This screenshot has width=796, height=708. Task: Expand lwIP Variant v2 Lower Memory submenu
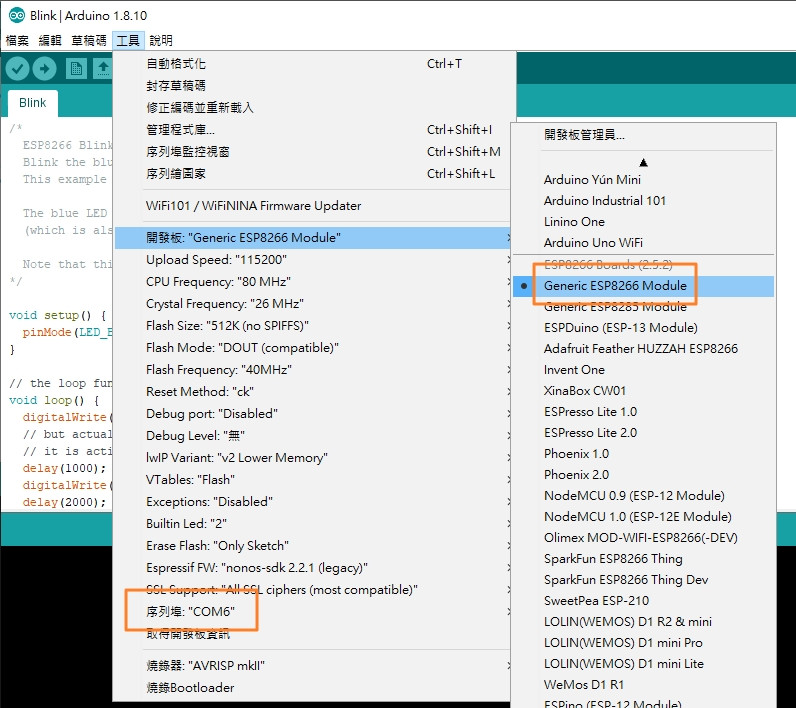click(311, 458)
